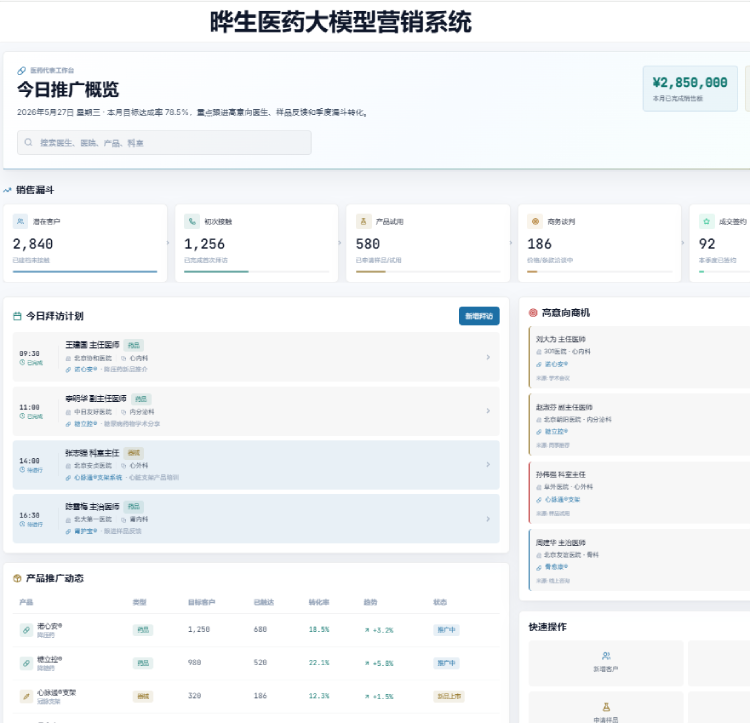The width and height of the screenshot is (750, 723).
Task: Click the 高意向商机 target icon
Action: 533,313
